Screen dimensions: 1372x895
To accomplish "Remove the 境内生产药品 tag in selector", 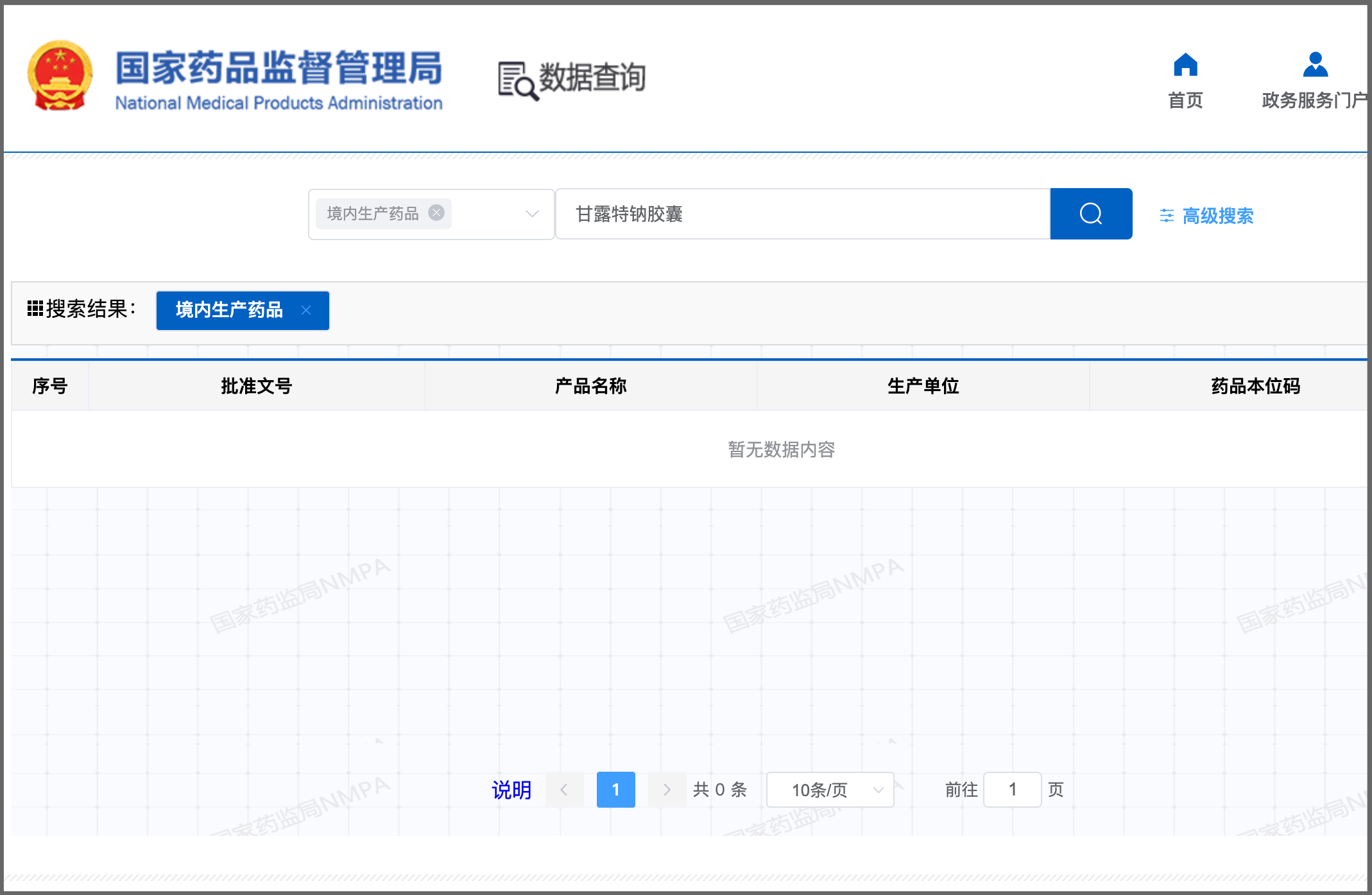I will [x=436, y=213].
